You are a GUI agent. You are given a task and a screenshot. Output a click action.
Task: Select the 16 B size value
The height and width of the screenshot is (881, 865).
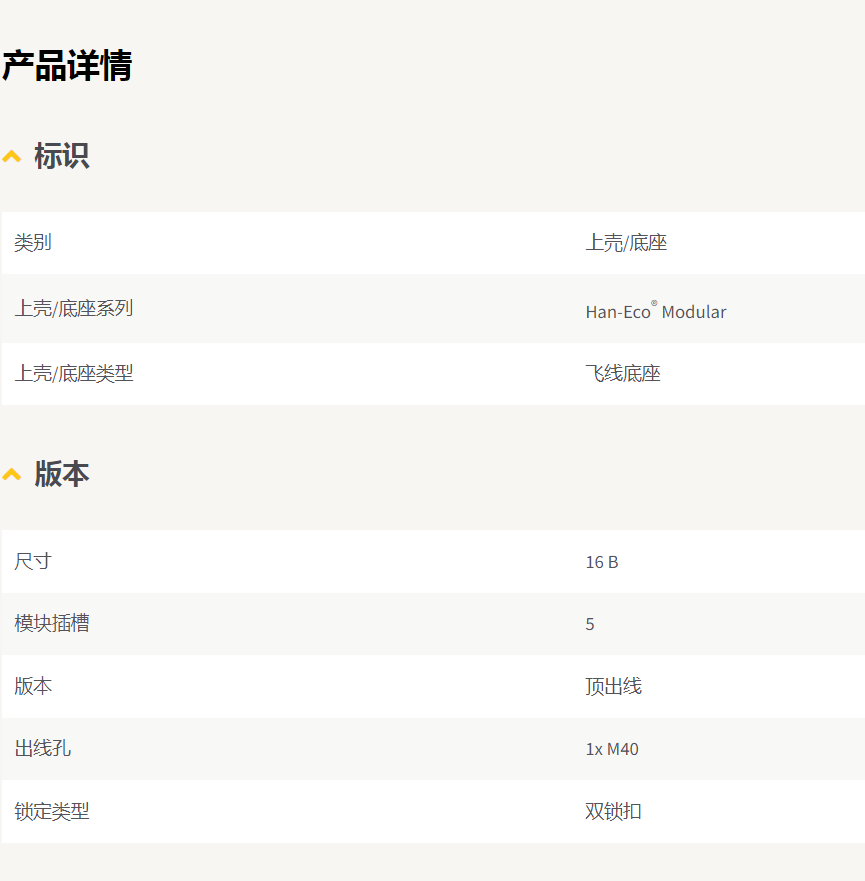pos(602,562)
